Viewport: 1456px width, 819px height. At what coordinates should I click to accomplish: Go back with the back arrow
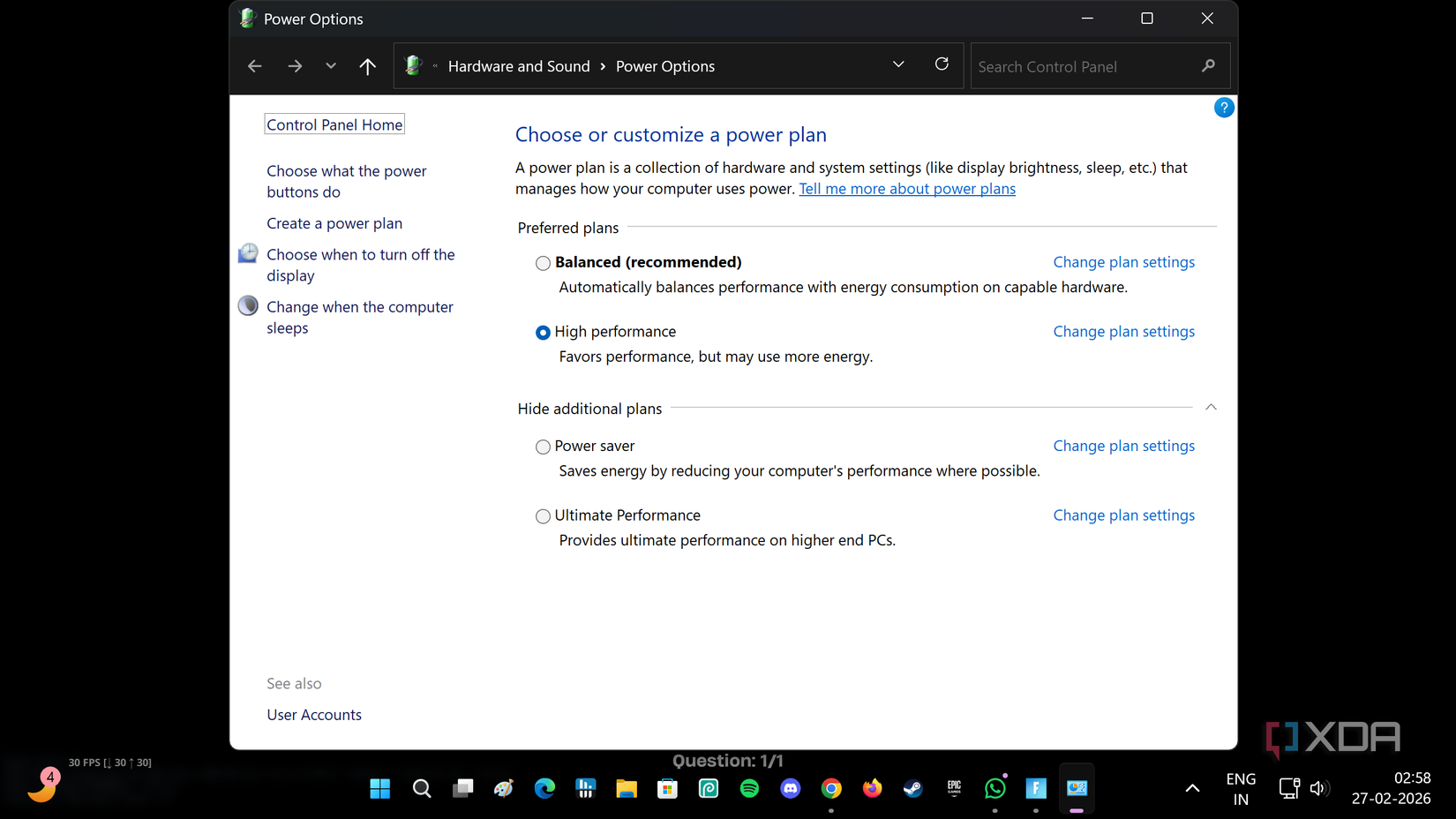click(x=255, y=65)
